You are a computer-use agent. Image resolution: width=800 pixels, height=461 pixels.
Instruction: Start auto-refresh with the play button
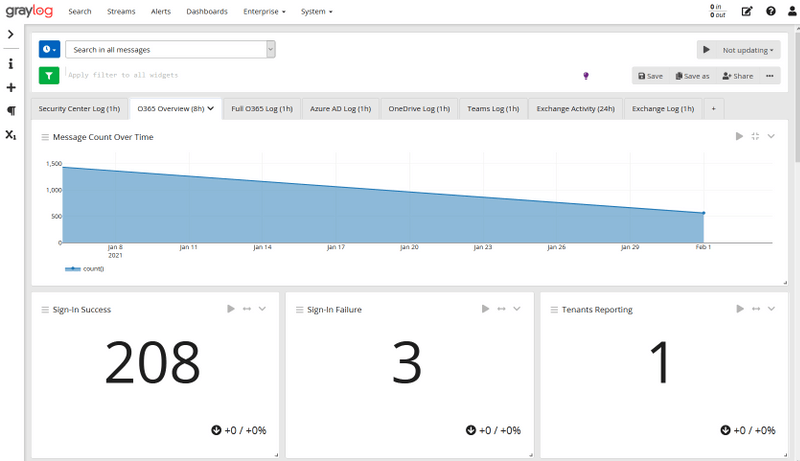tap(707, 50)
